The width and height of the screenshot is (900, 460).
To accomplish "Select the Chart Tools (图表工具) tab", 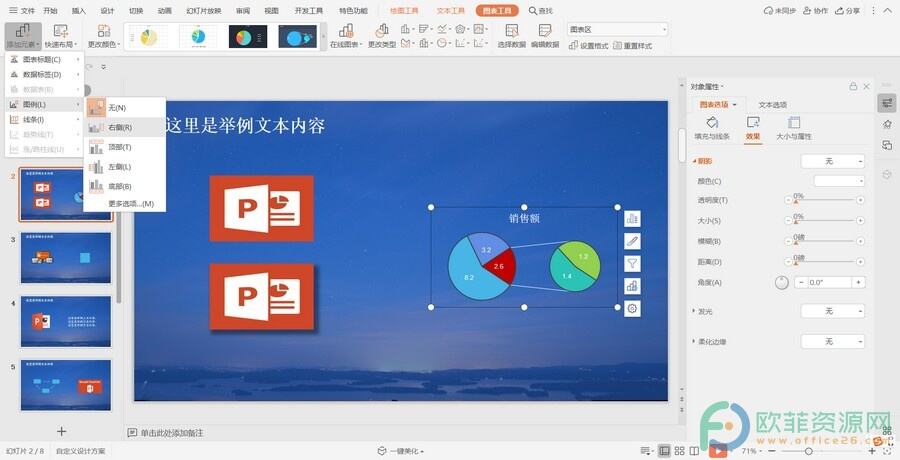I will tap(497, 10).
